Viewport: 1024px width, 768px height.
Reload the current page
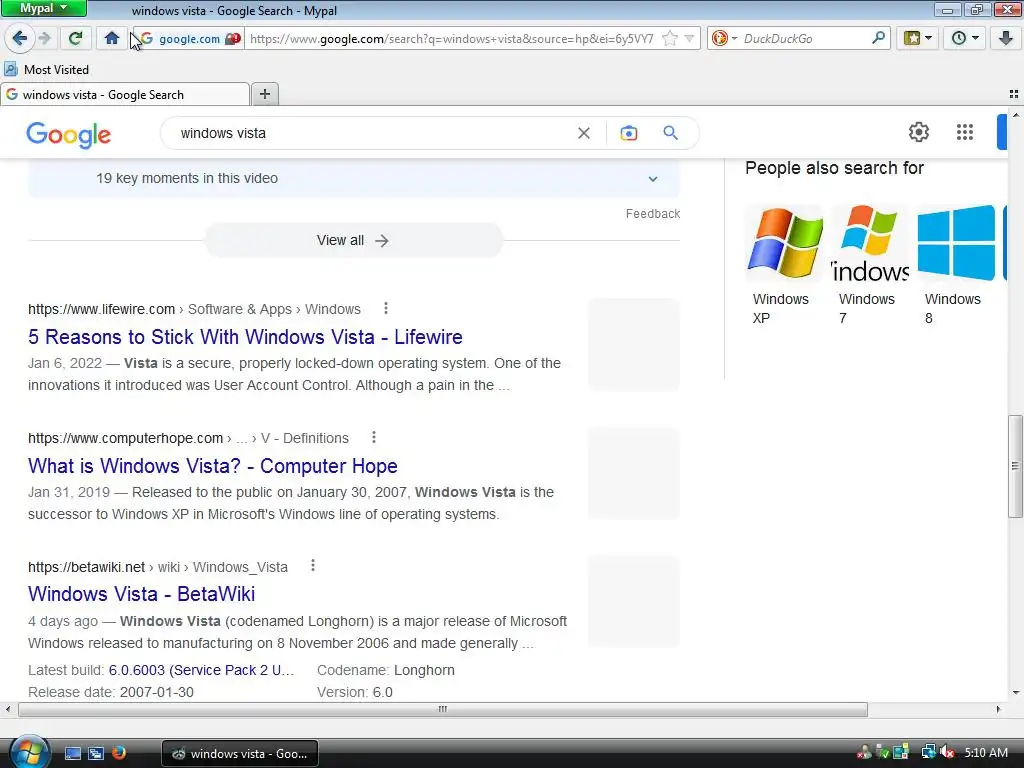pos(75,38)
